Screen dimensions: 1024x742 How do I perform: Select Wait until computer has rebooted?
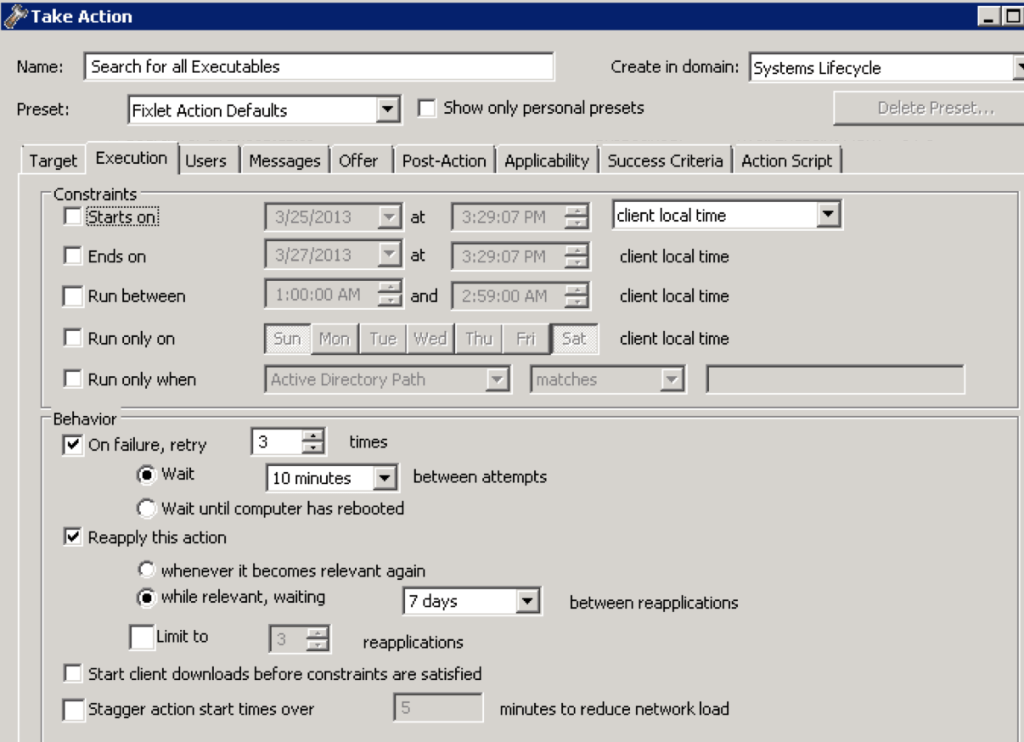[x=147, y=508]
